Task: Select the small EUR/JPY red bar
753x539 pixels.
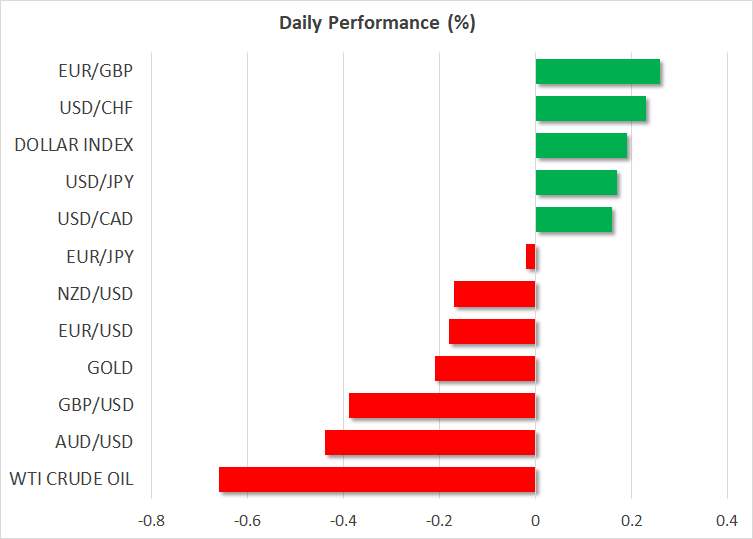Action: click(x=531, y=257)
